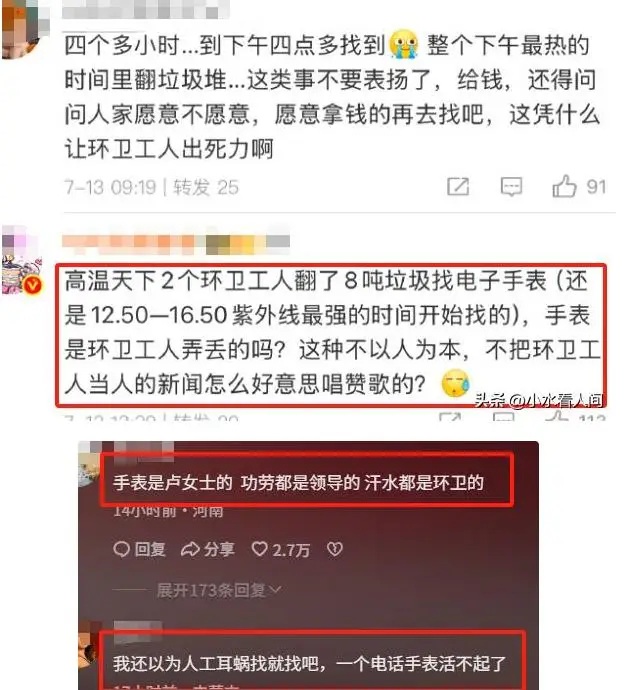Click the 分享 share button
The width and height of the screenshot is (634, 690).
coord(208,549)
